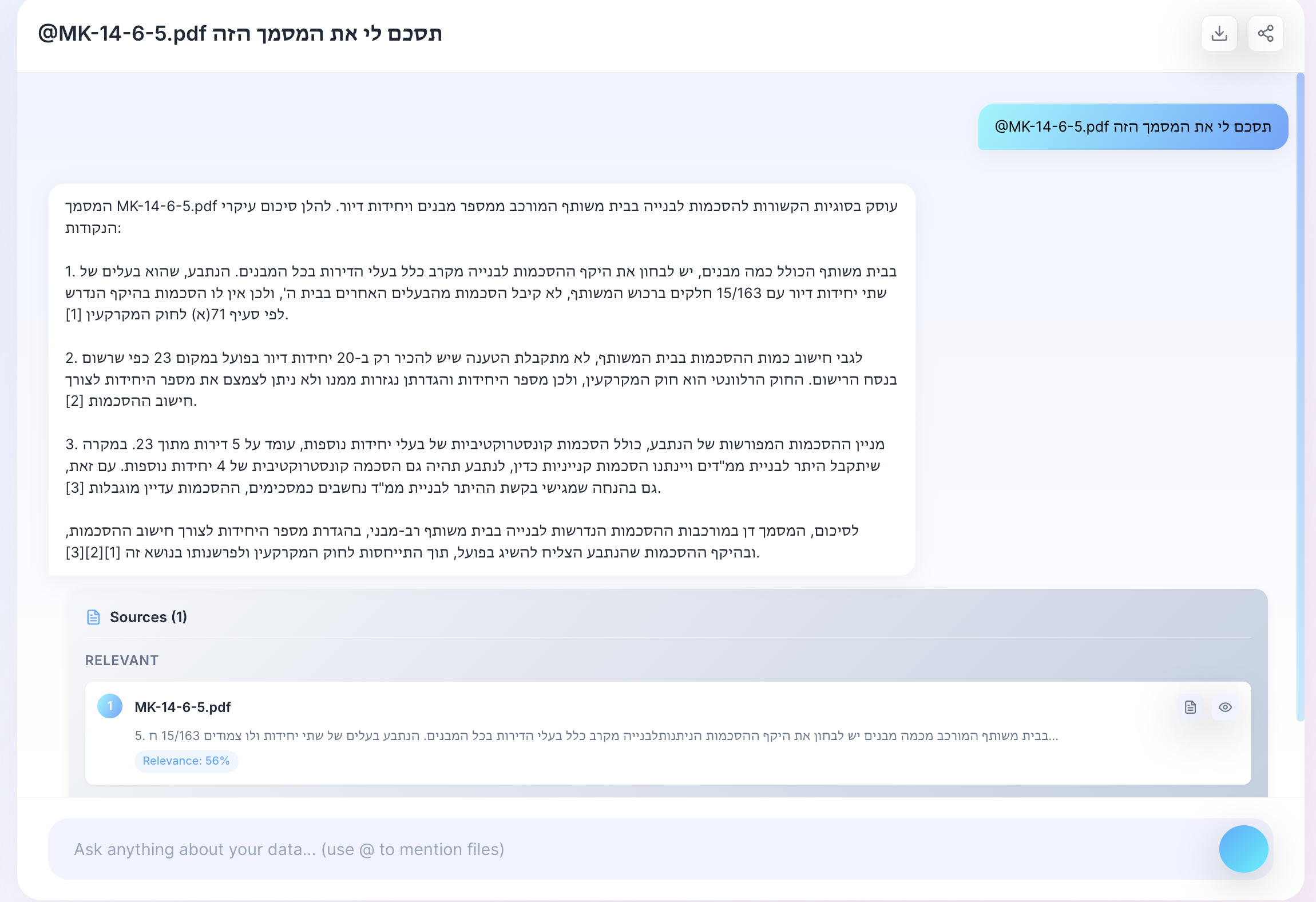Click the source snippet text starting with 5.
This screenshot has width=1316, height=902.
tap(596, 736)
